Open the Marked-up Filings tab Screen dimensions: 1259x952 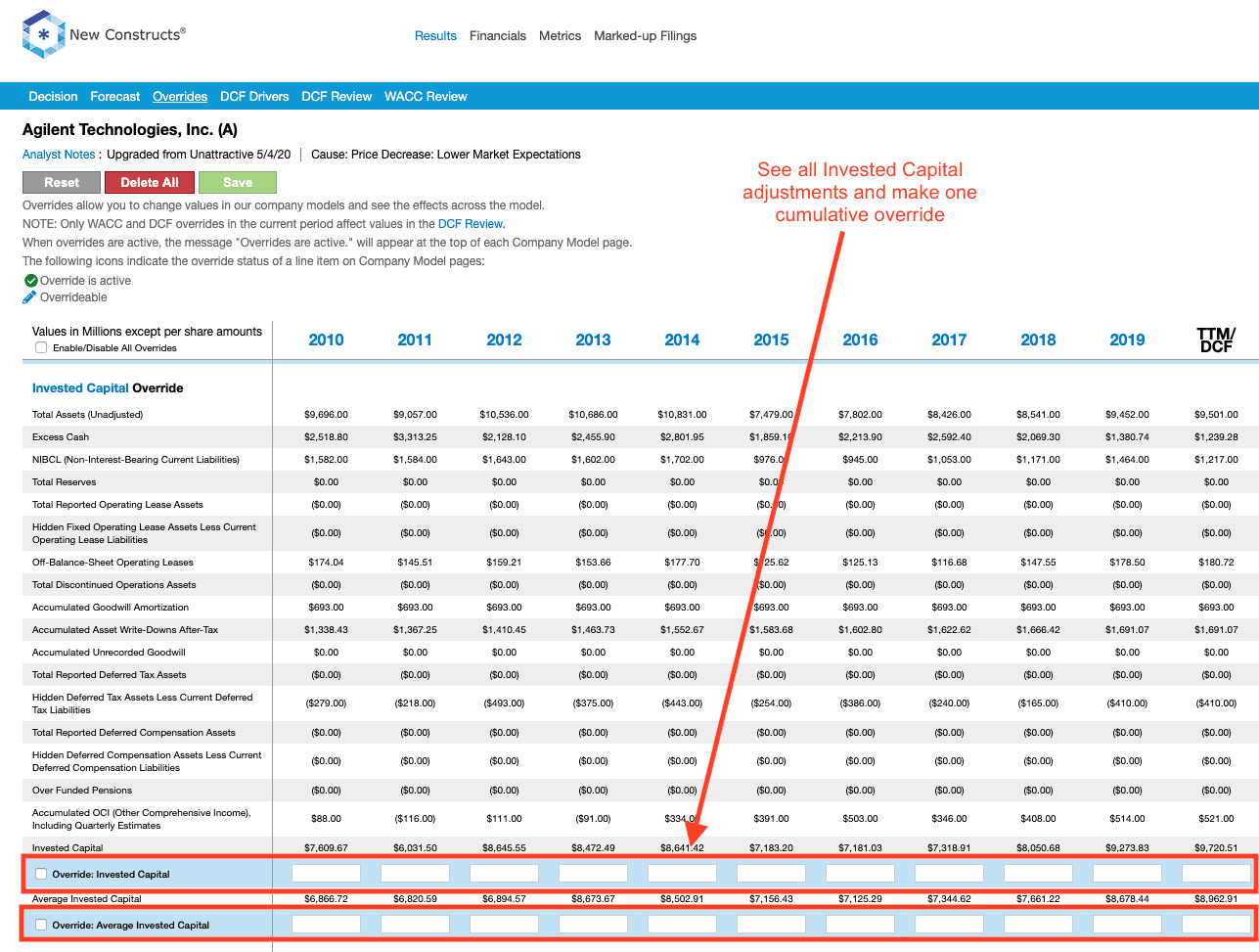[646, 36]
